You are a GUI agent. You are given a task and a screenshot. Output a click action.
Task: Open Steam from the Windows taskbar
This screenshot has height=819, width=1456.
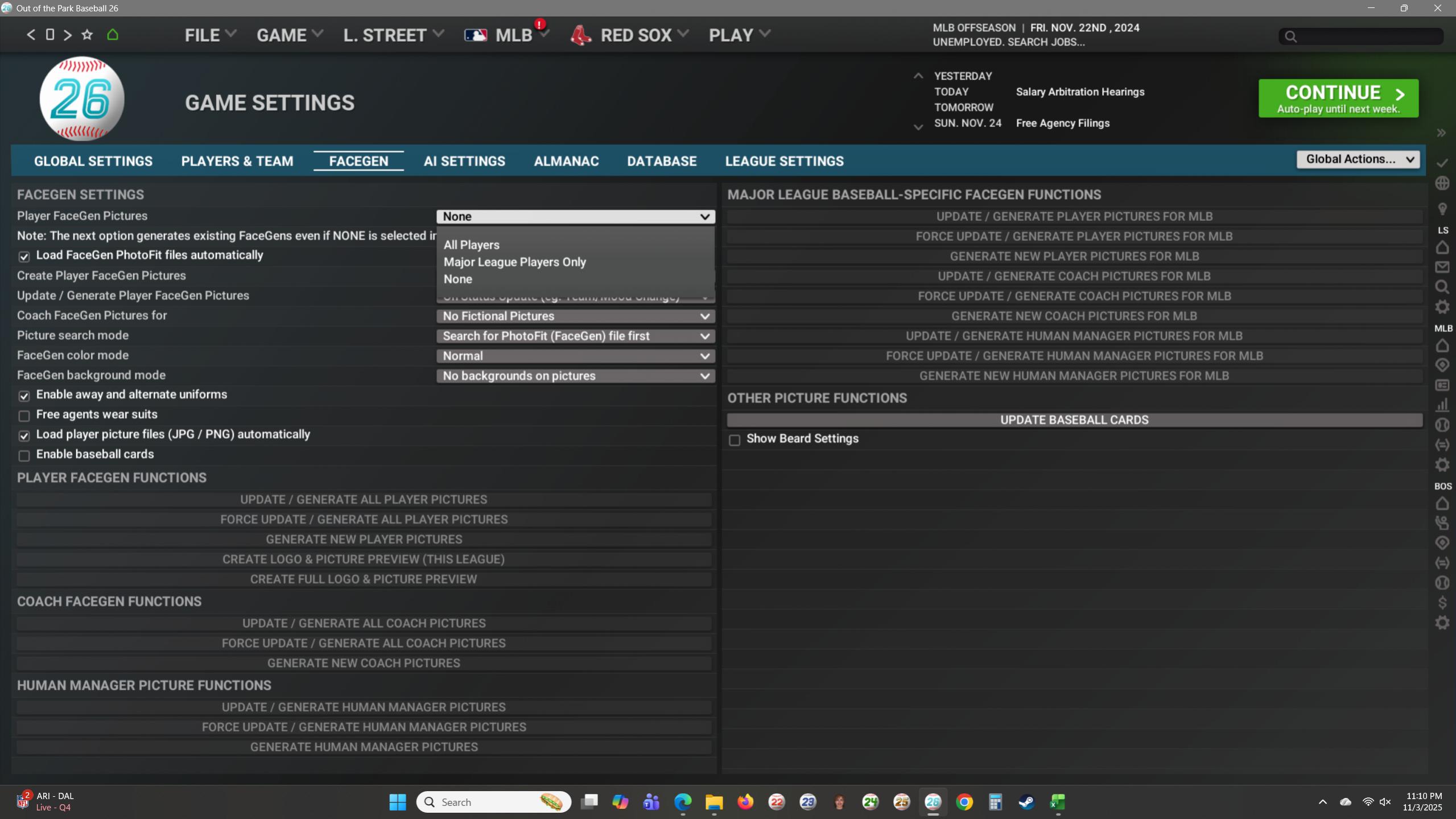pos(1026,802)
